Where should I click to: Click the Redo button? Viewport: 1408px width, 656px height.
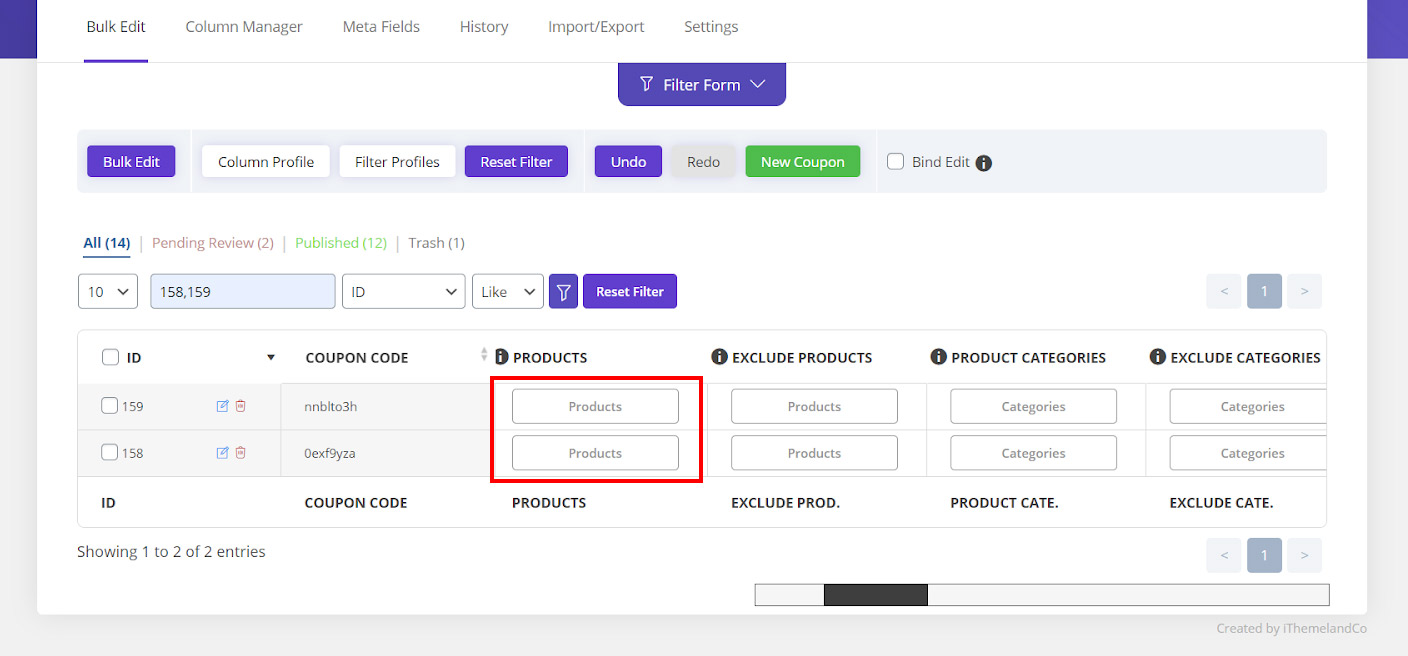703,162
